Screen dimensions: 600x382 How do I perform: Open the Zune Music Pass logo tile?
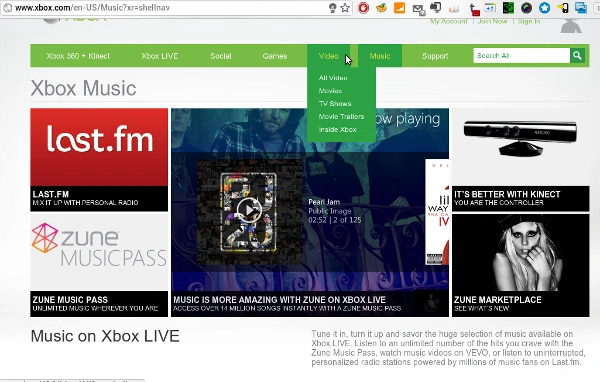[99, 253]
